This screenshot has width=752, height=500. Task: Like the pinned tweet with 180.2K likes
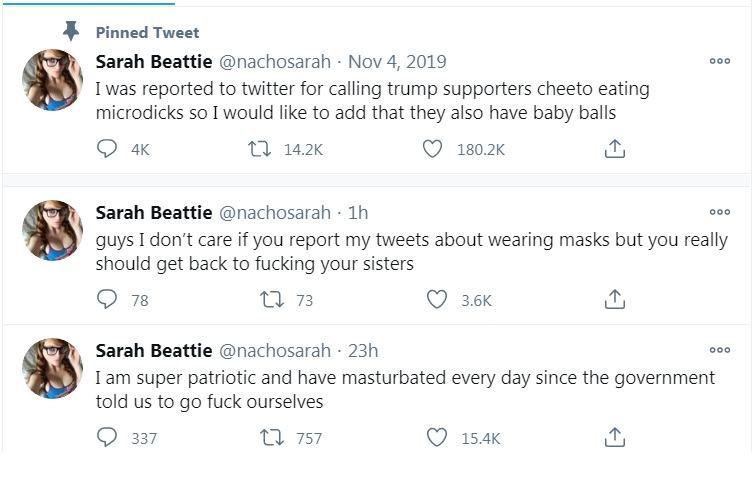pyautogui.click(x=432, y=149)
